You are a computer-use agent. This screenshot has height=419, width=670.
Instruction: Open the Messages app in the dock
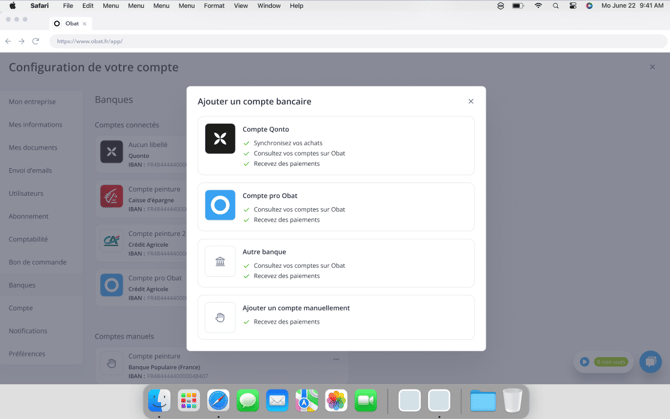248,400
